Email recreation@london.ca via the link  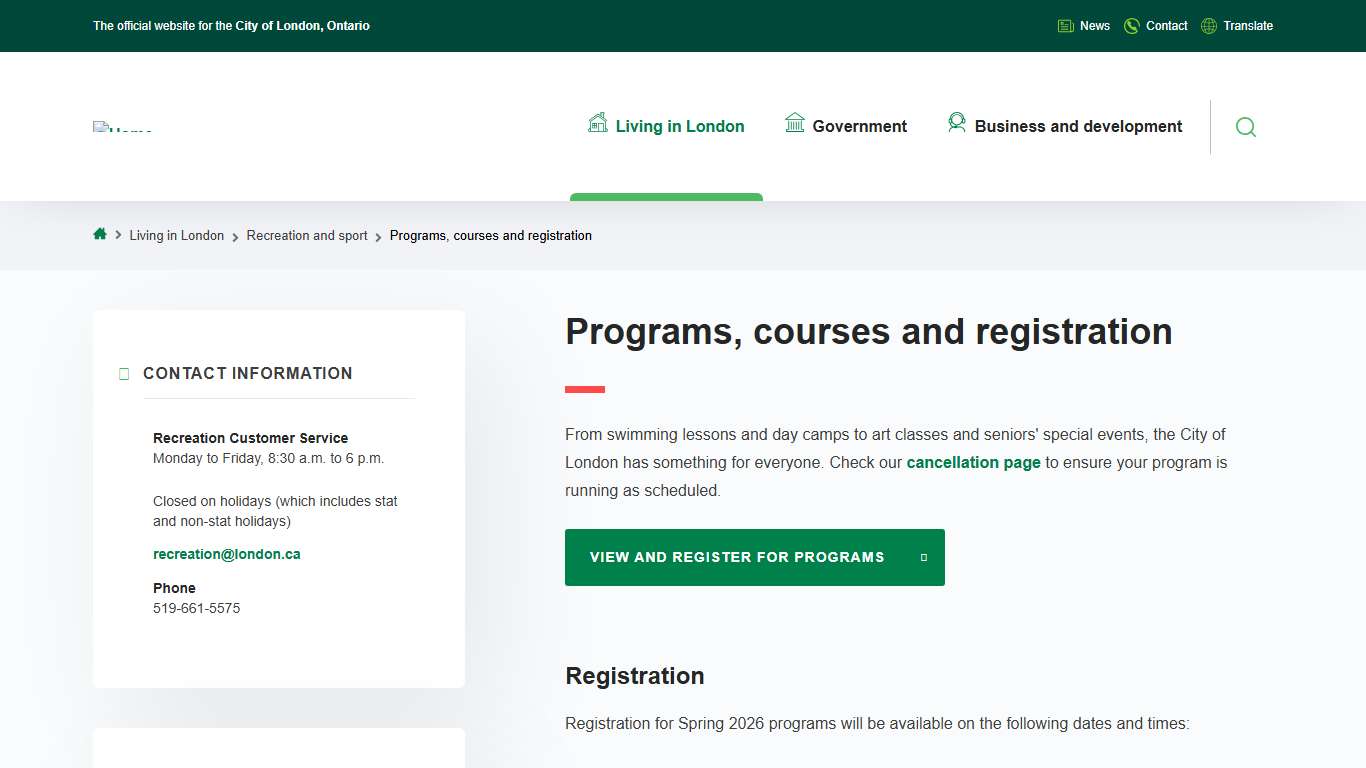226,553
